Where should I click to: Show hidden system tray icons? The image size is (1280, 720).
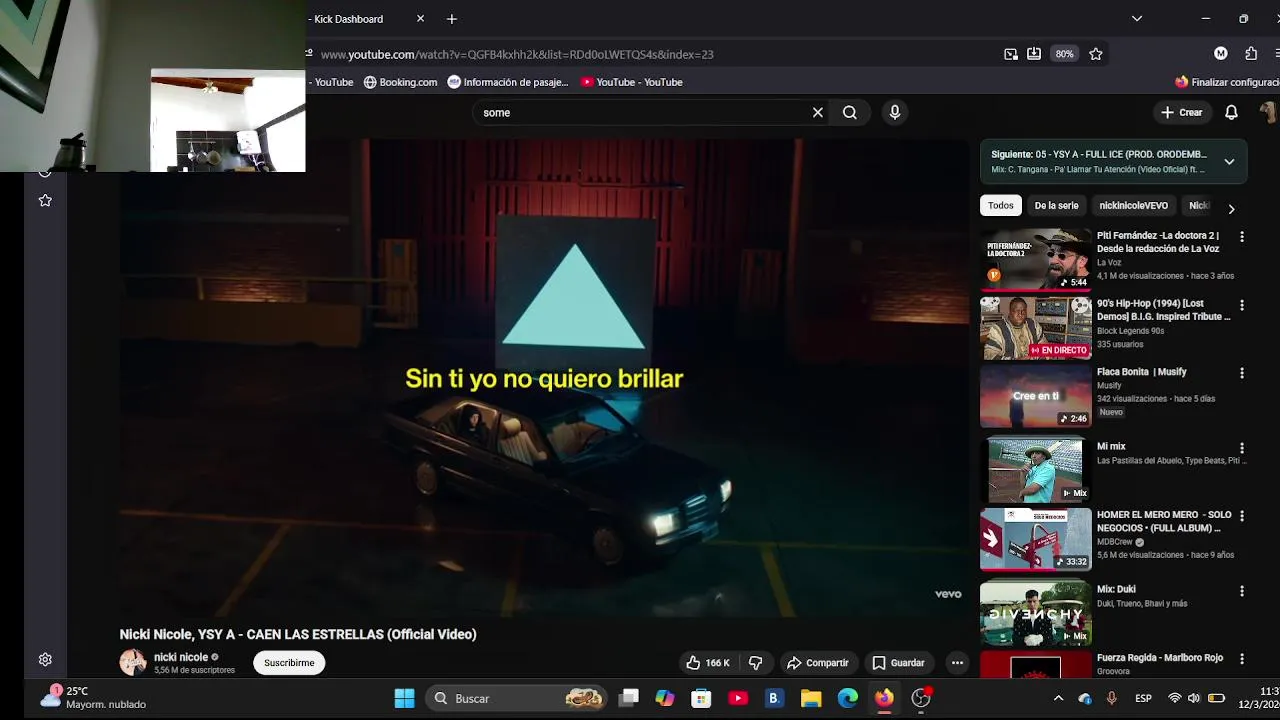1059,698
